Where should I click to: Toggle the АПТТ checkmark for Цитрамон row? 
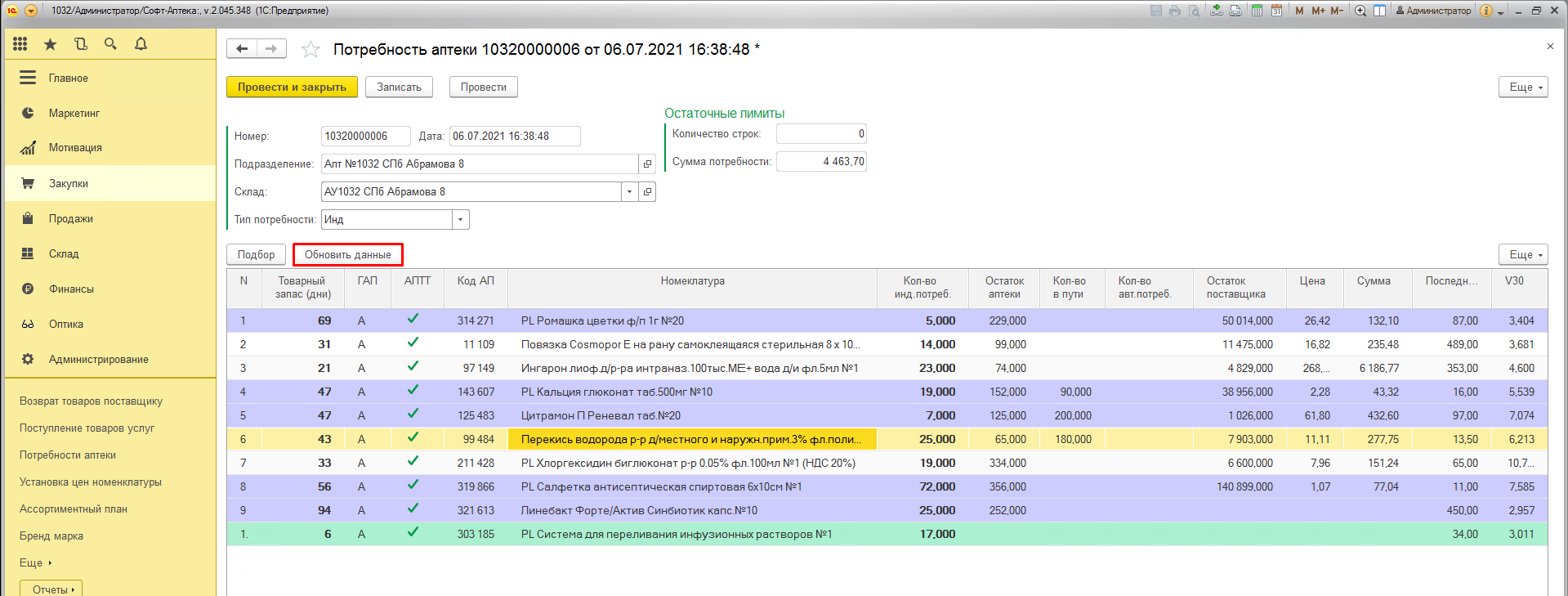[x=413, y=415]
